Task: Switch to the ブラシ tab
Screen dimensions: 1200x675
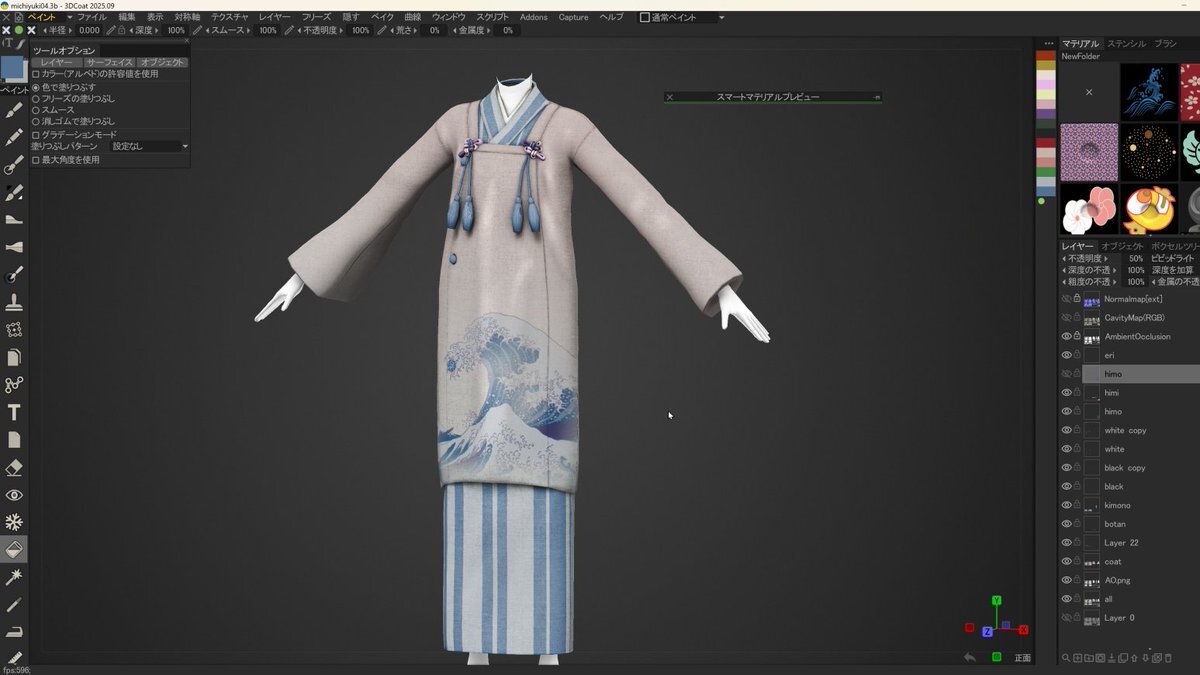Action: (1165, 44)
